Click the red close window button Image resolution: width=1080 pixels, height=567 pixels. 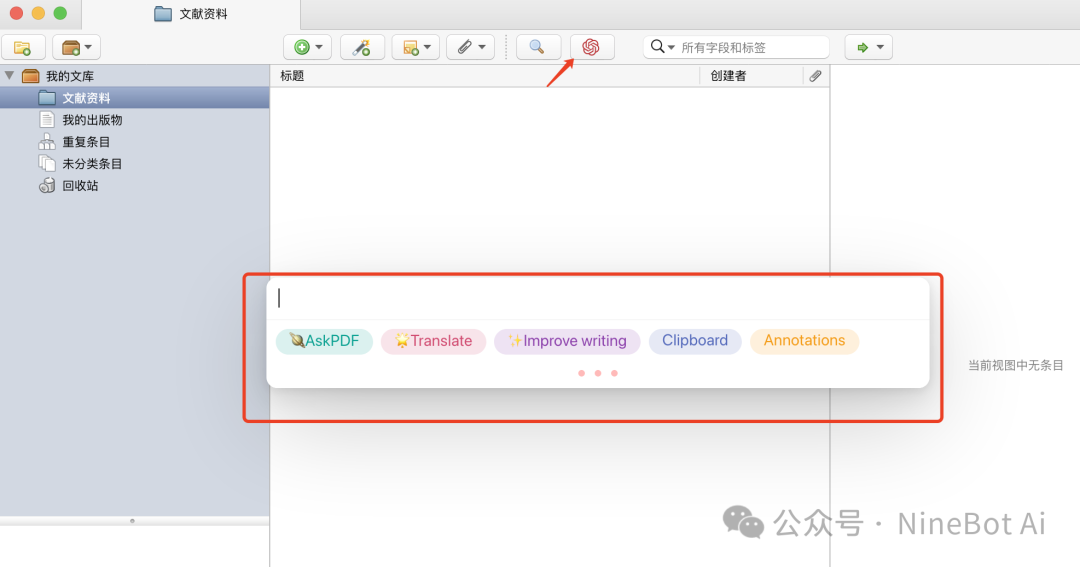click(x=17, y=13)
